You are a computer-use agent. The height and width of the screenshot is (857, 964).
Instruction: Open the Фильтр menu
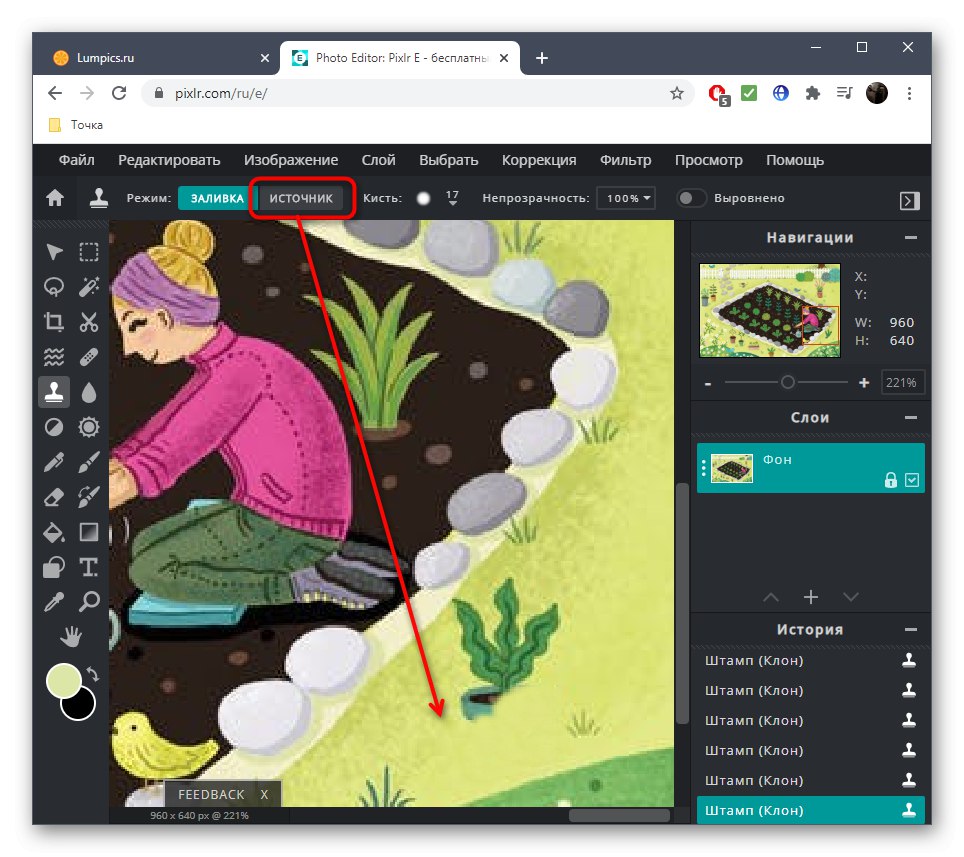click(x=625, y=159)
